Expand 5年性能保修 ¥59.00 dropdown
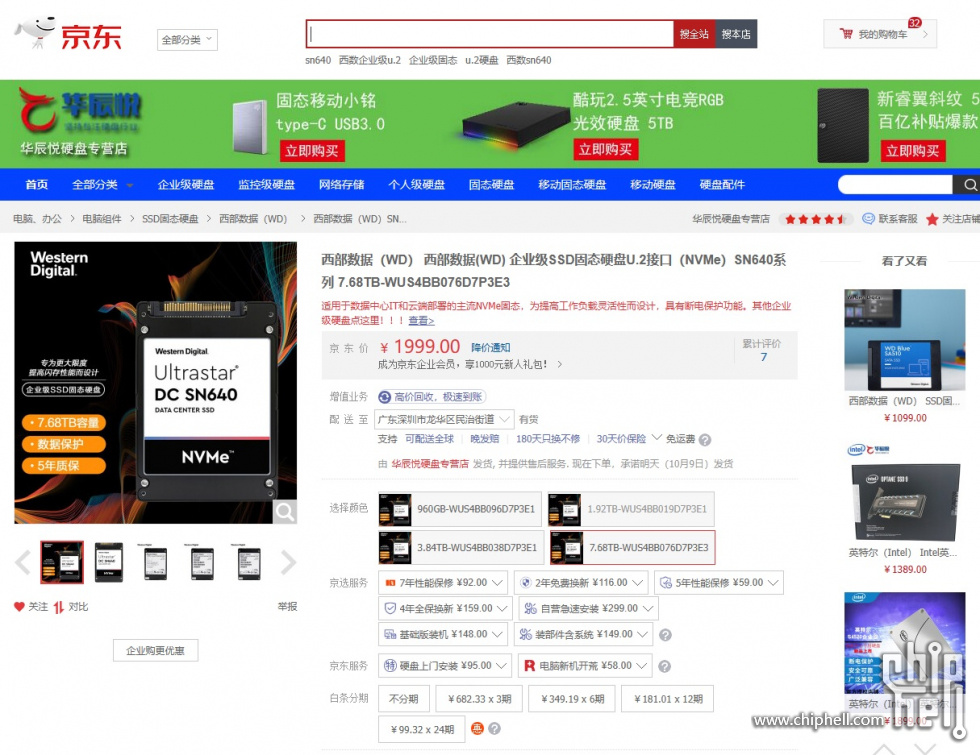This screenshot has height=755, width=980. coord(718,582)
